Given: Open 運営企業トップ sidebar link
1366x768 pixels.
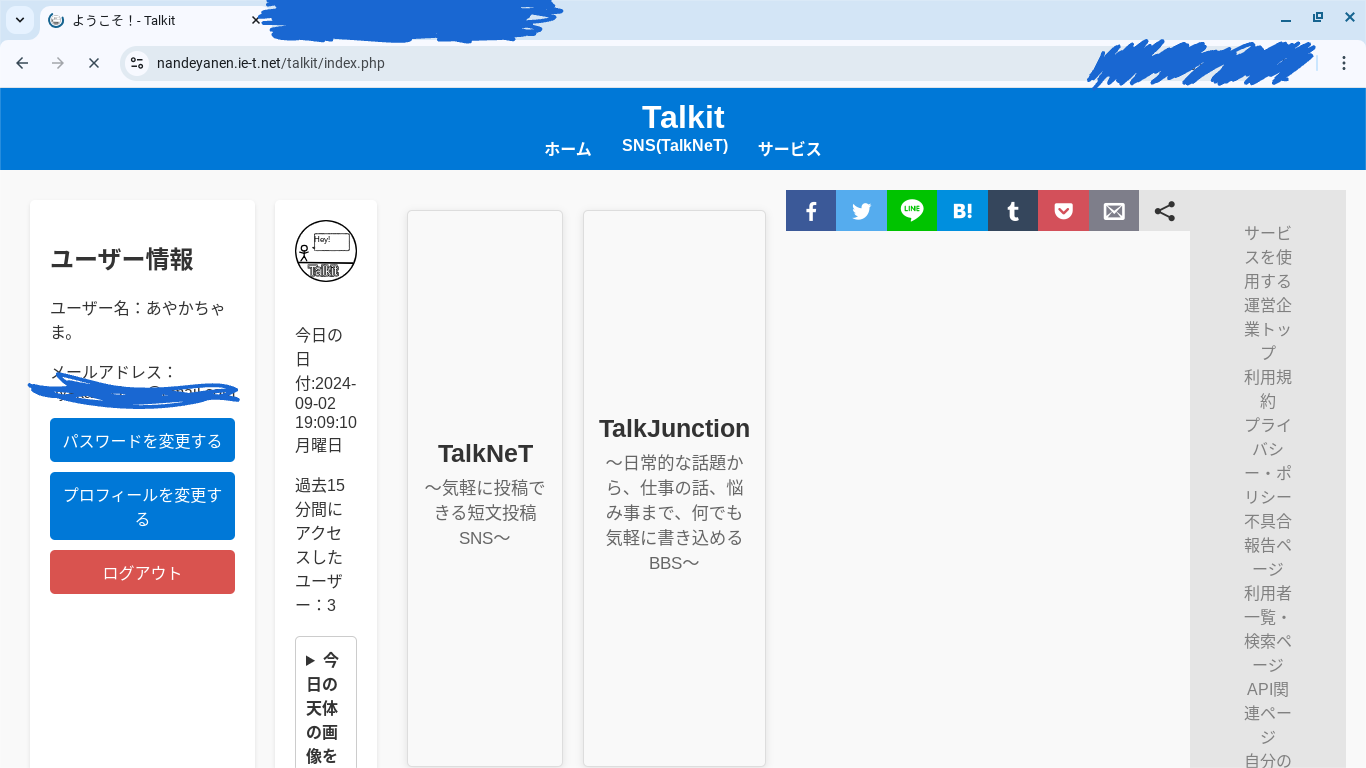Looking at the screenshot, I should coord(1268,329).
